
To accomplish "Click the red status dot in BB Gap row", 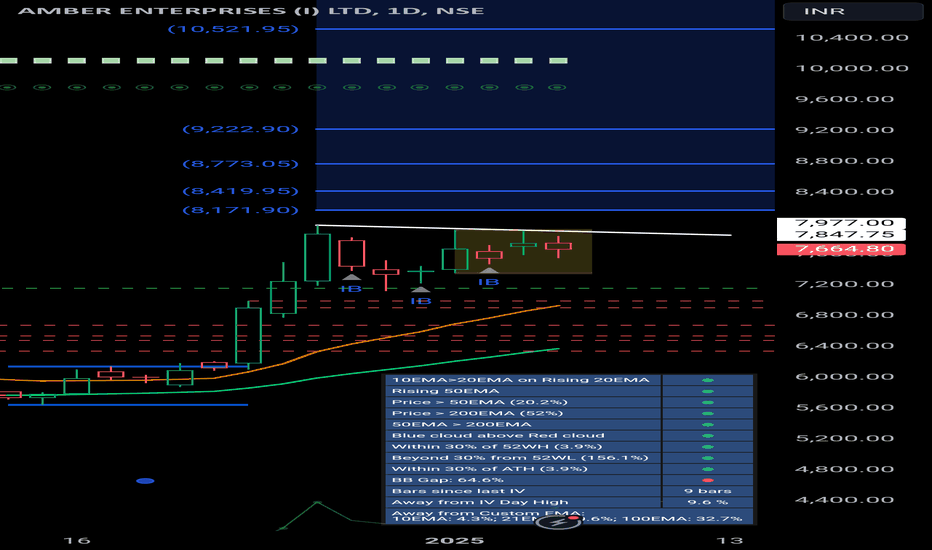I will (707, 480).
